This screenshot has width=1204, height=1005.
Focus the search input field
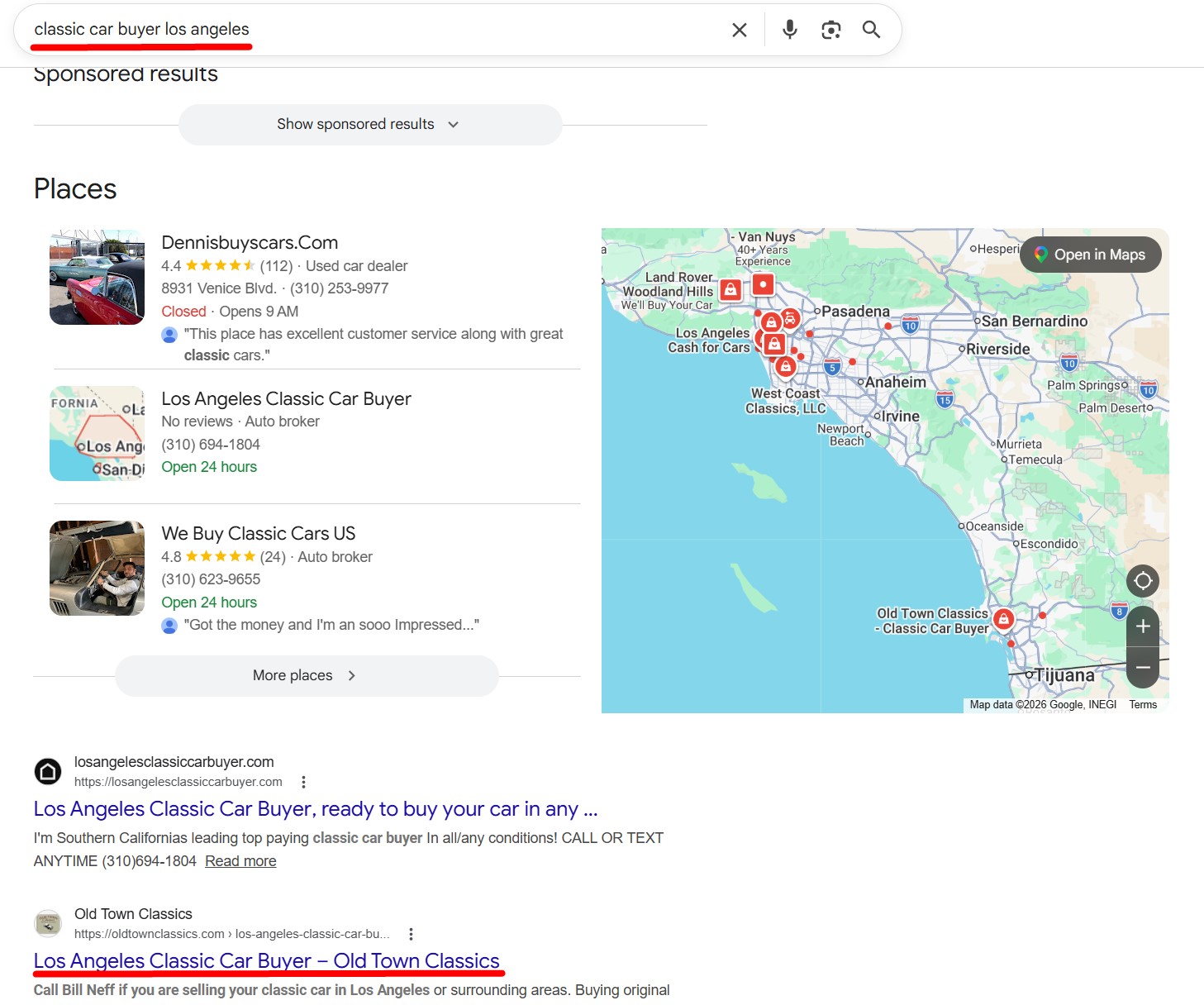(372, 30)
